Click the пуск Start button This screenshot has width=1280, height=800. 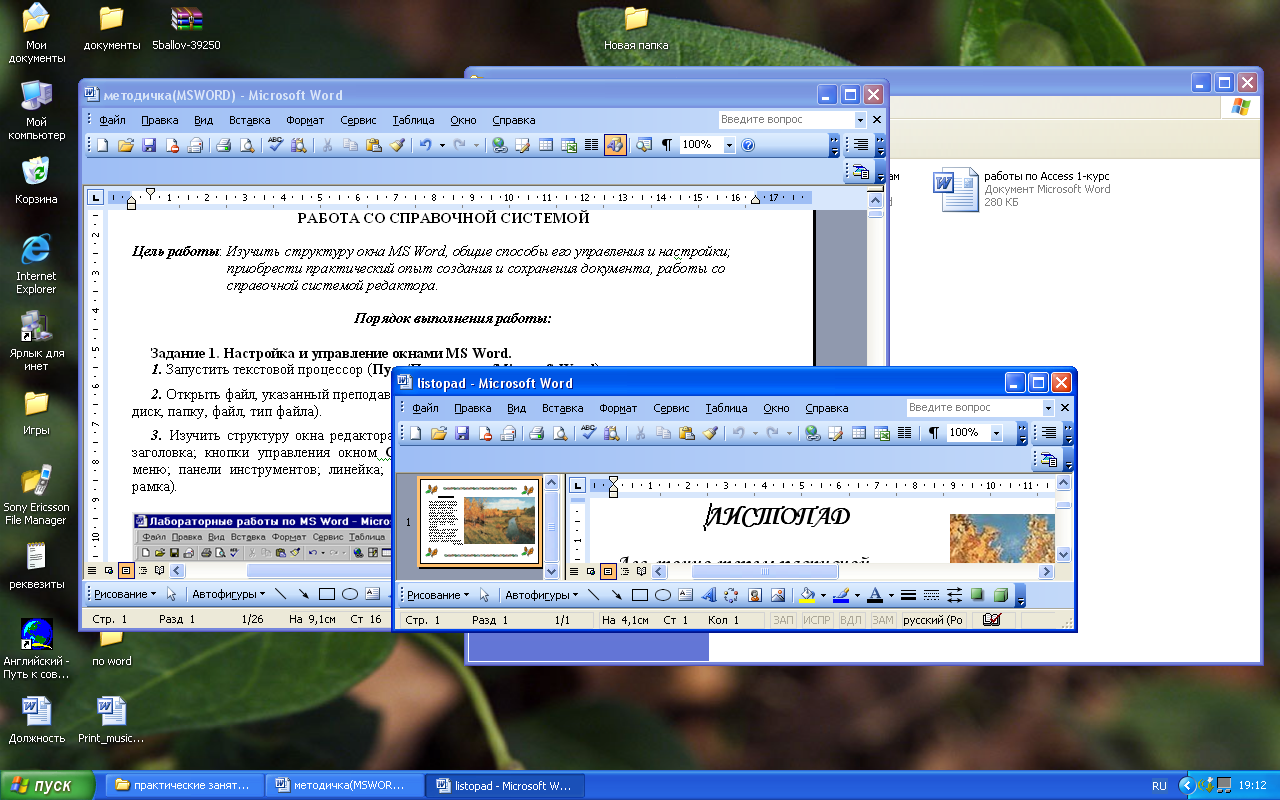click(47, 785)
